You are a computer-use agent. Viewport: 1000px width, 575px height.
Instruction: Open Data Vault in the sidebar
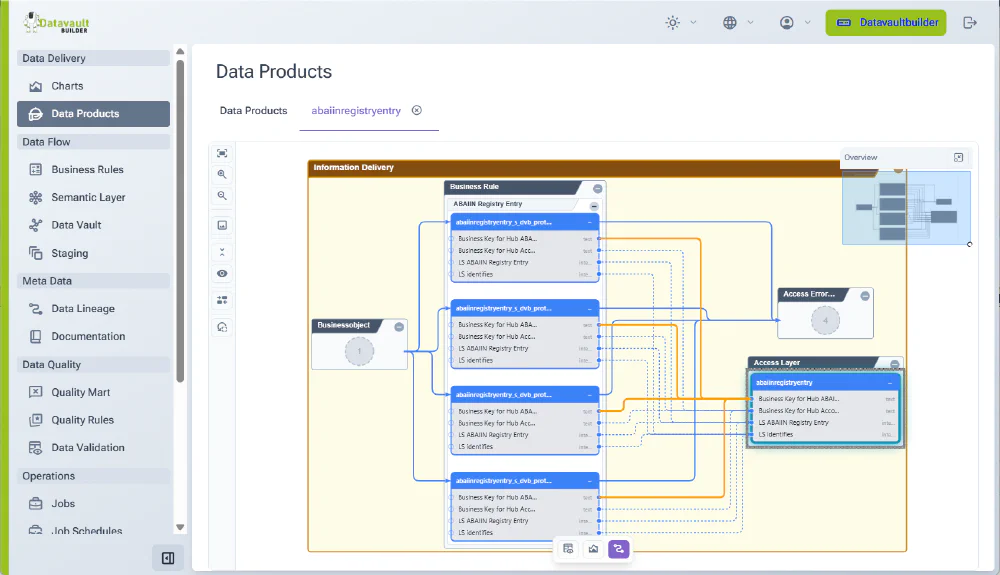[x=93, y=225]
